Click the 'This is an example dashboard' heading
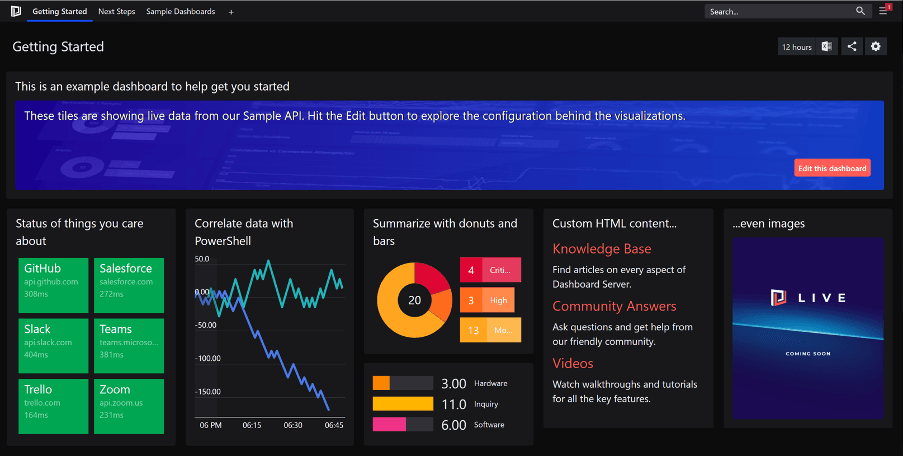The width and height of the screenshot is (904, 456). 152,86
